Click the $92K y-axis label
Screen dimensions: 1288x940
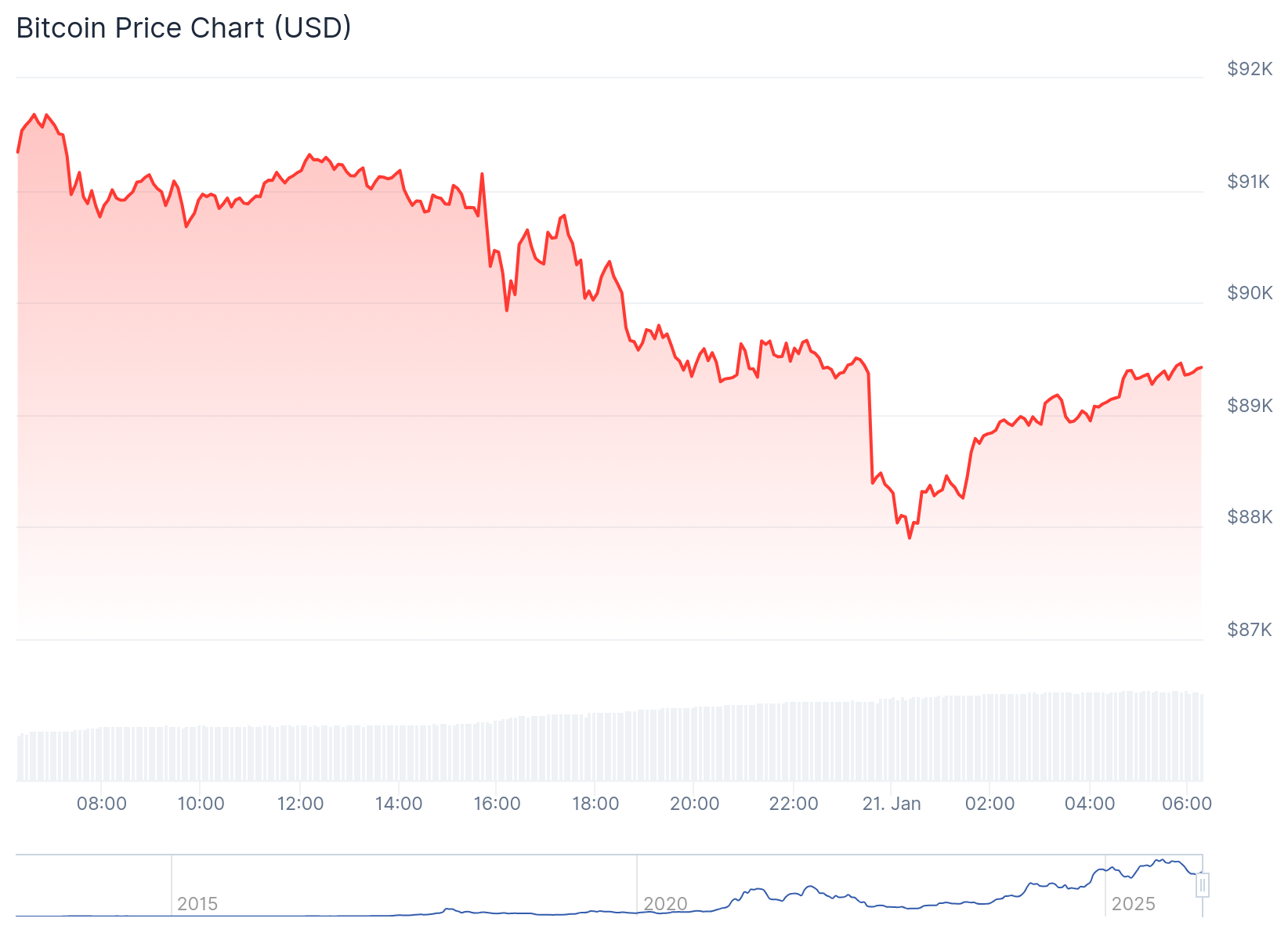point(1250,70)
